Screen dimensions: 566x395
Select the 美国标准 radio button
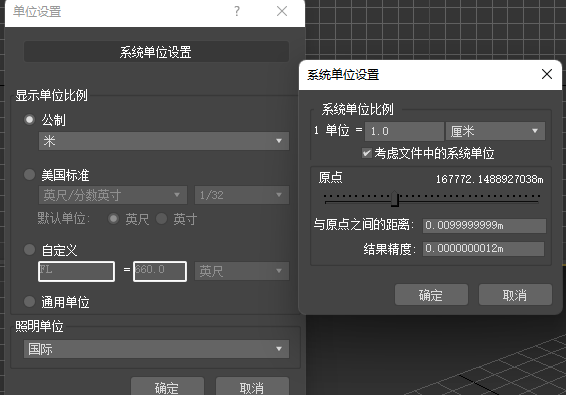tap(29, 175)
